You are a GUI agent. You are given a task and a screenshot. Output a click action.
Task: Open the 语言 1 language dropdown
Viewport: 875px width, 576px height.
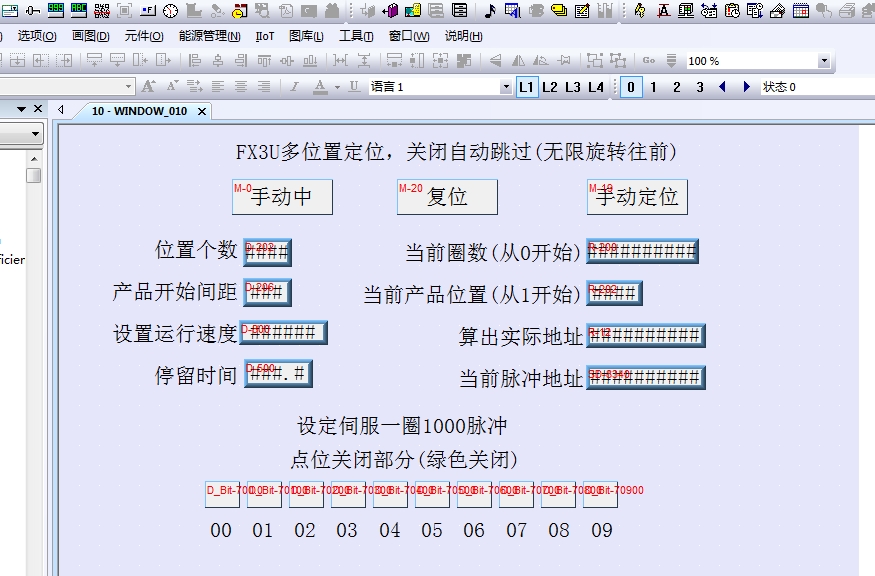point(506,87)
